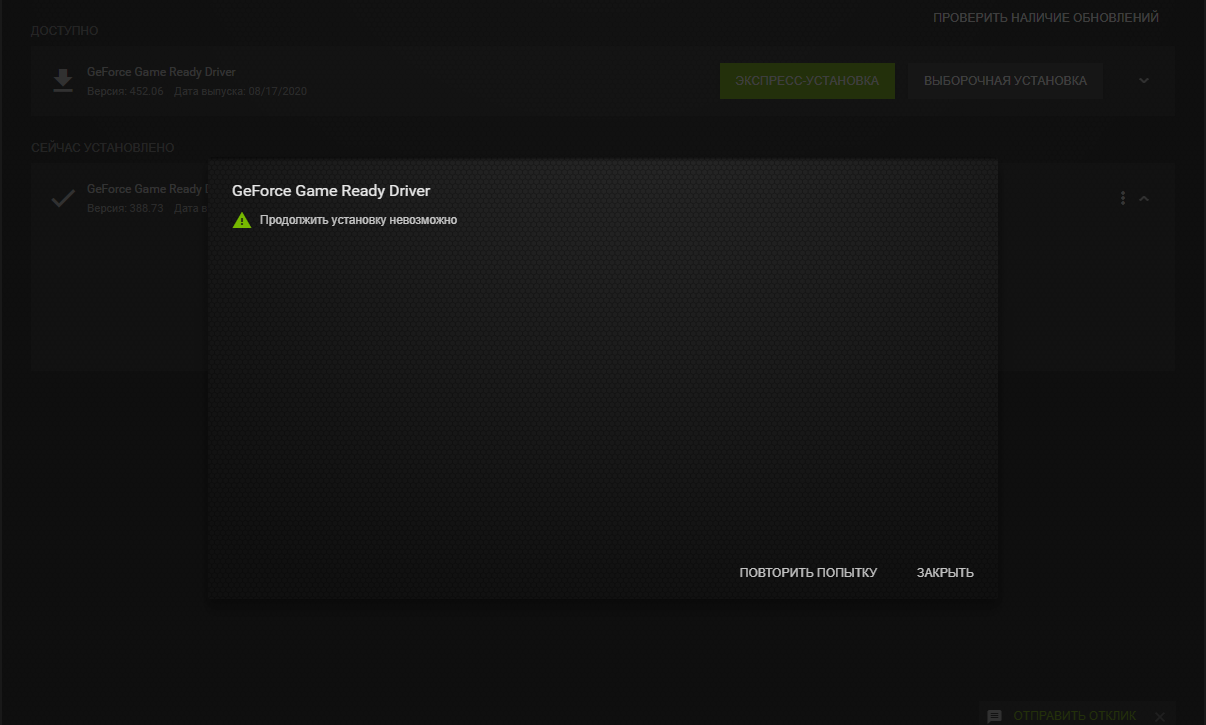Viewport: 1206px width, 725px height.
Task: Click the download arrow icon
Action: [63, 81]
